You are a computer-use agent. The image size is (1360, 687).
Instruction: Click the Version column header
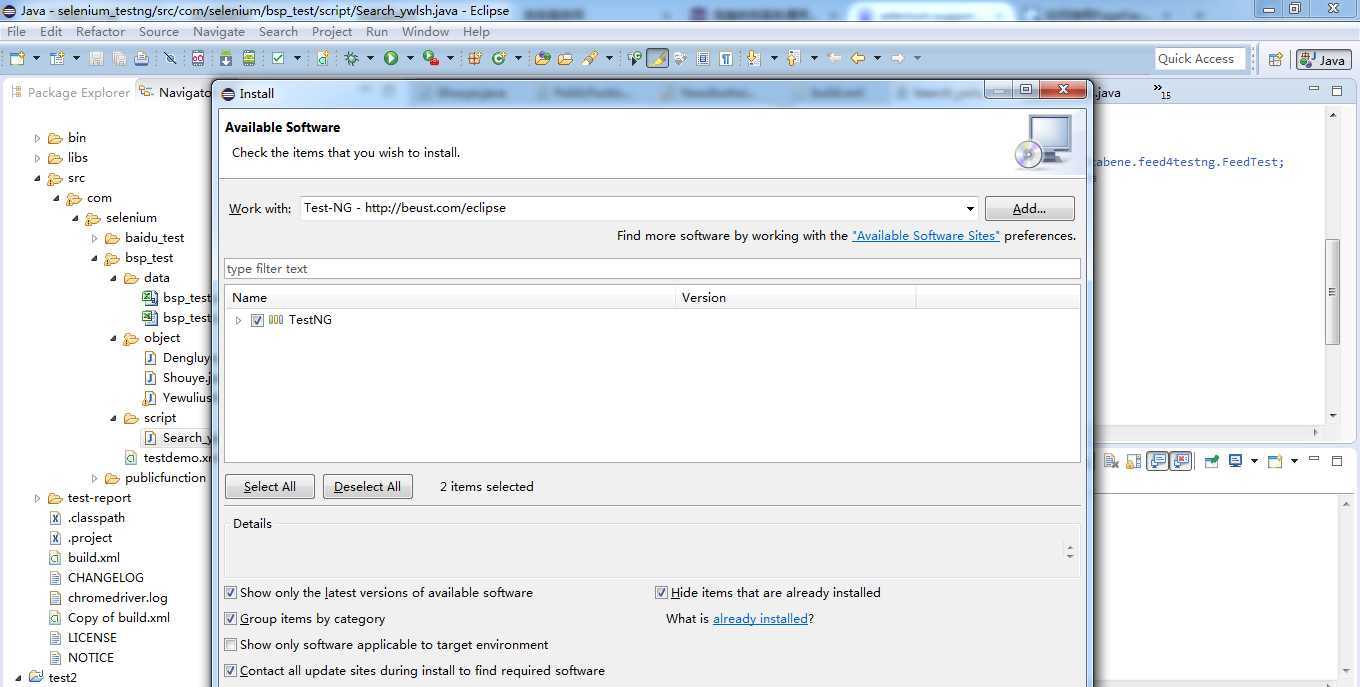coord(796,298)
